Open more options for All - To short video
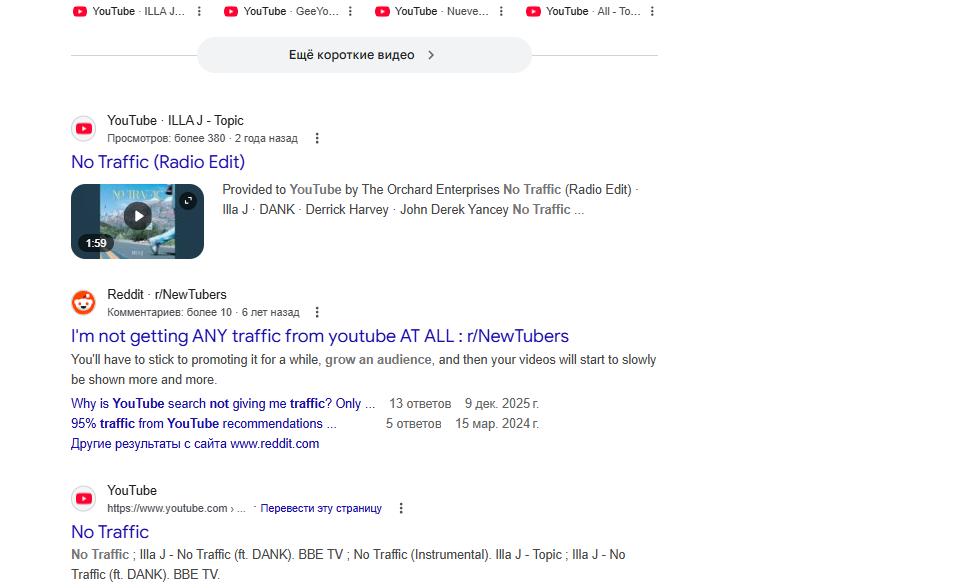 click(x=653, y=11)
